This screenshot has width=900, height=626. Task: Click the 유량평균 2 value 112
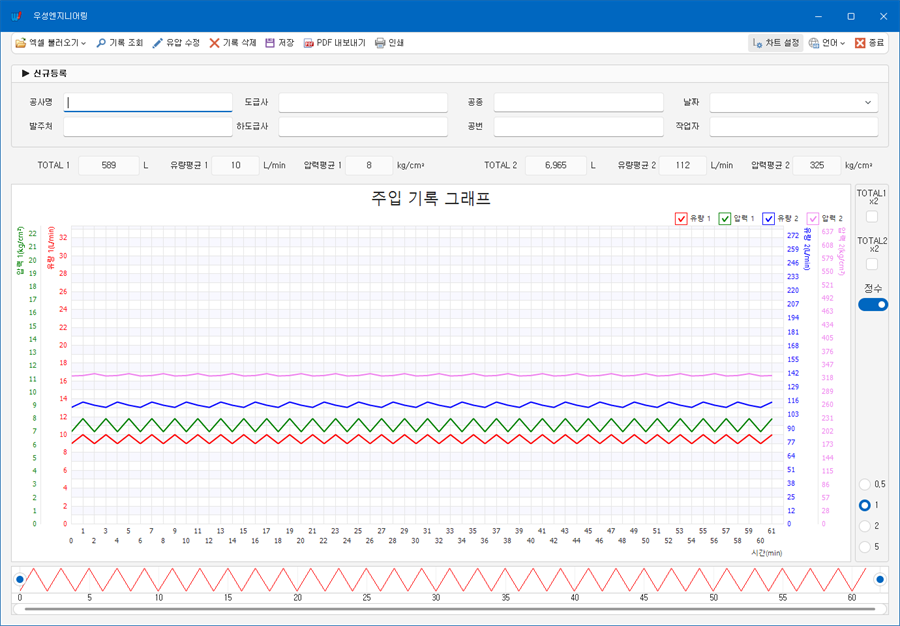[682, 165]
